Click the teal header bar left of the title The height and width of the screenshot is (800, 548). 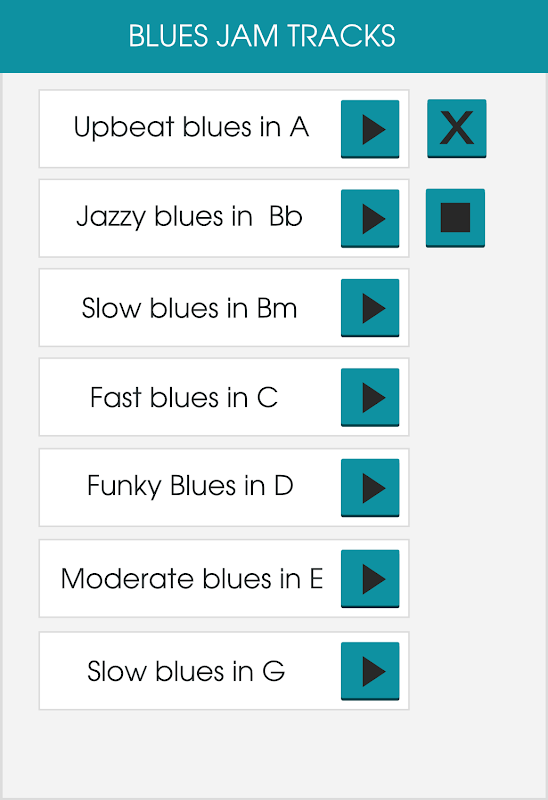click(64, 36)
